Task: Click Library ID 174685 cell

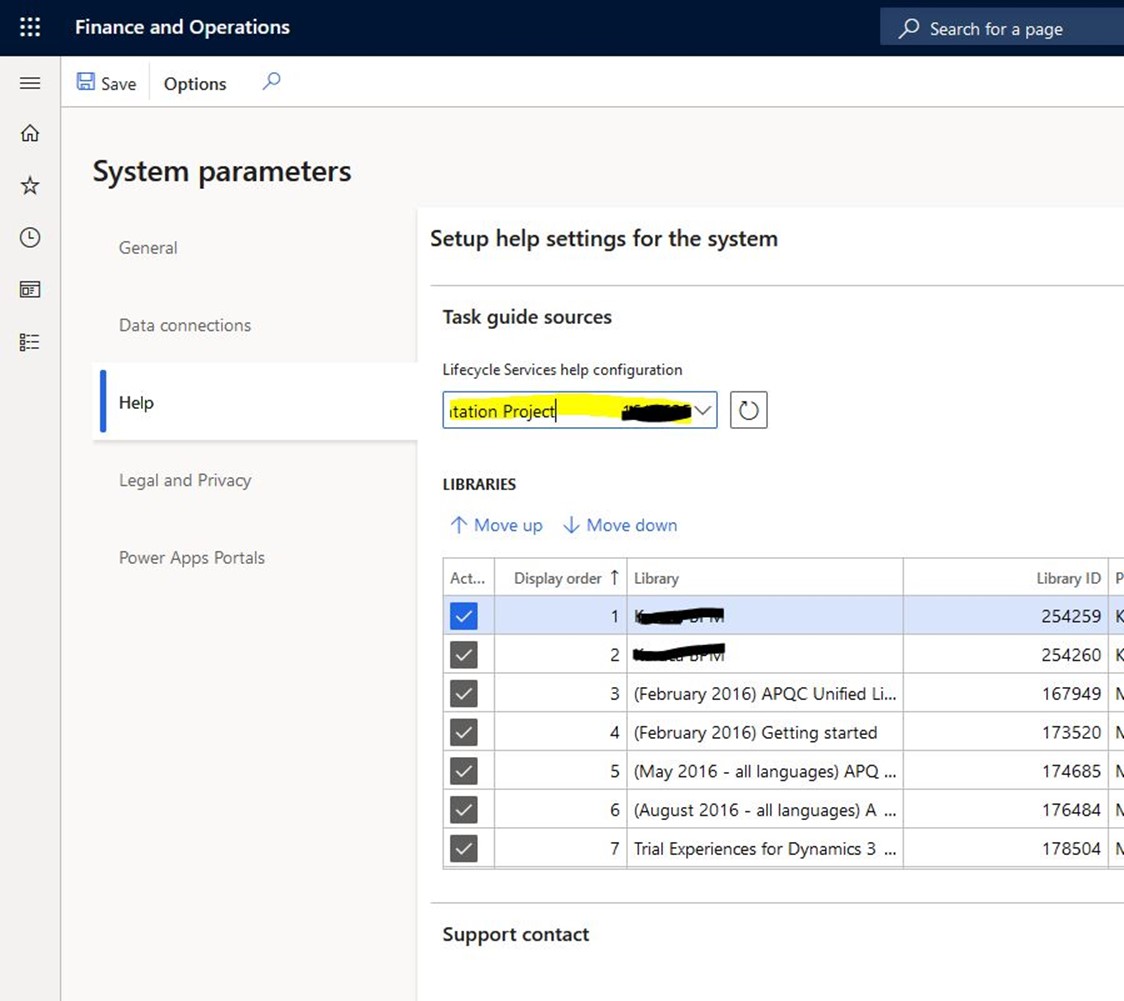Action: pos(1006,771)
